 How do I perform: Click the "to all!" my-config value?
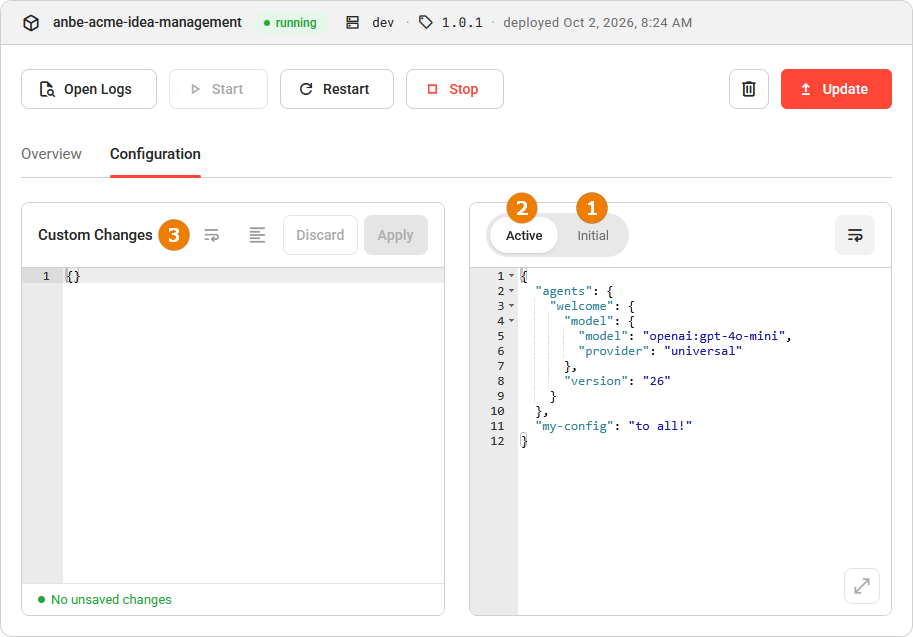click(660, 426)
